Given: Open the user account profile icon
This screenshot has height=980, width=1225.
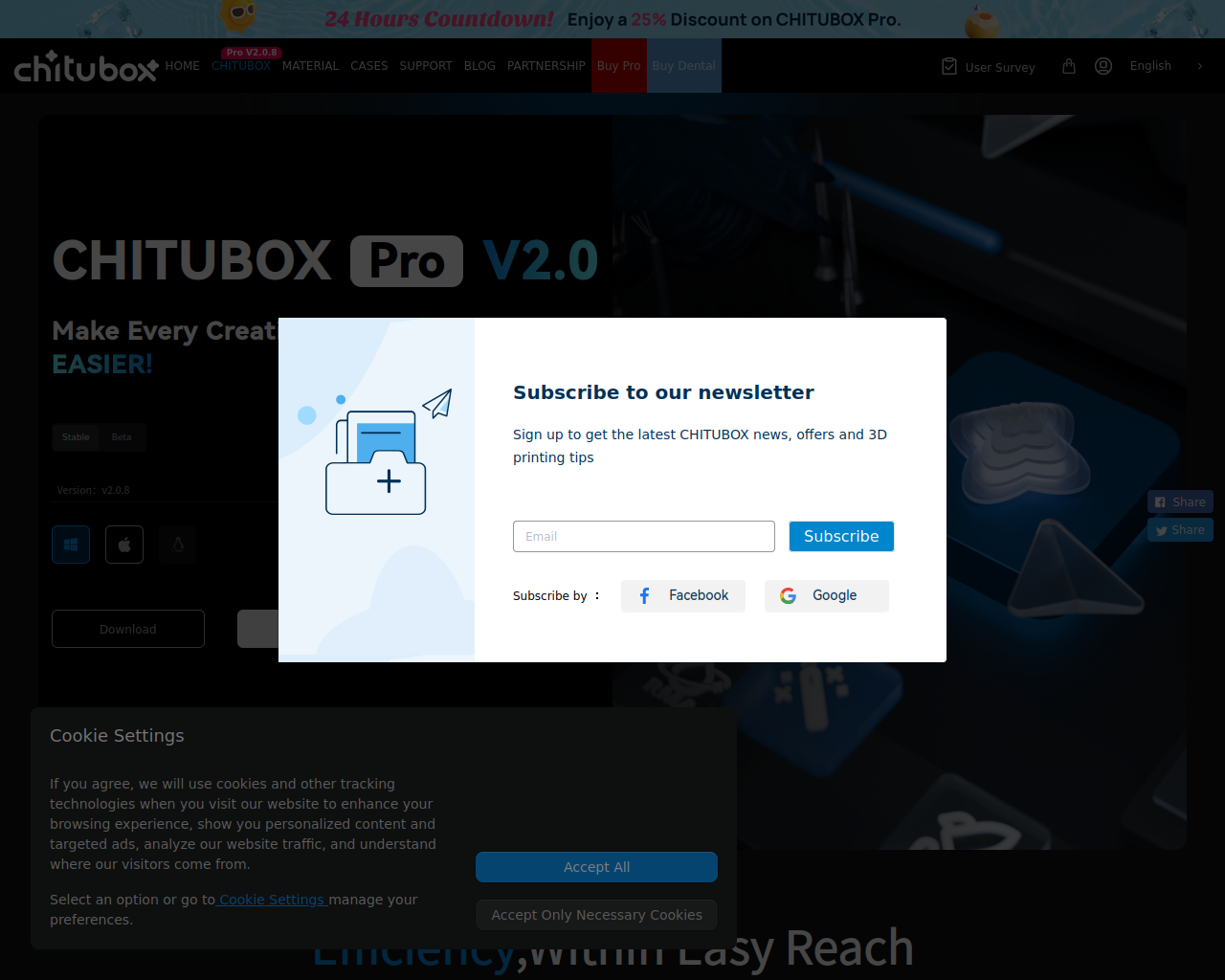Looking at the screenshot, I should coord(1103,66).
